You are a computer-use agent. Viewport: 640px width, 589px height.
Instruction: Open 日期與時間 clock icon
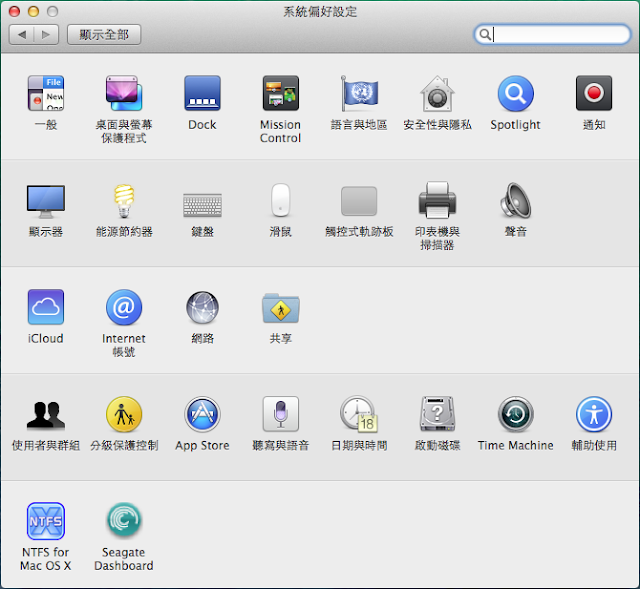coord(359,414)
